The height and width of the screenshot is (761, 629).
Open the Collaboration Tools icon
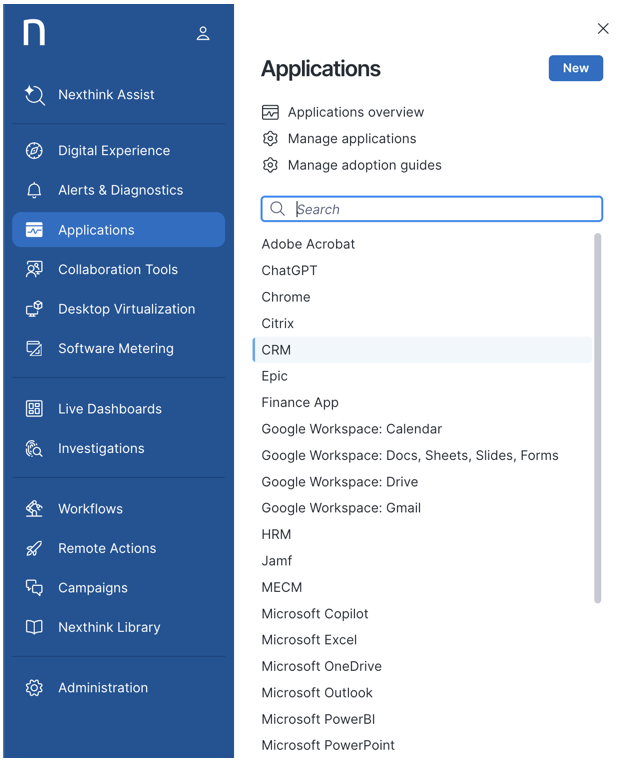pos(34,270)
